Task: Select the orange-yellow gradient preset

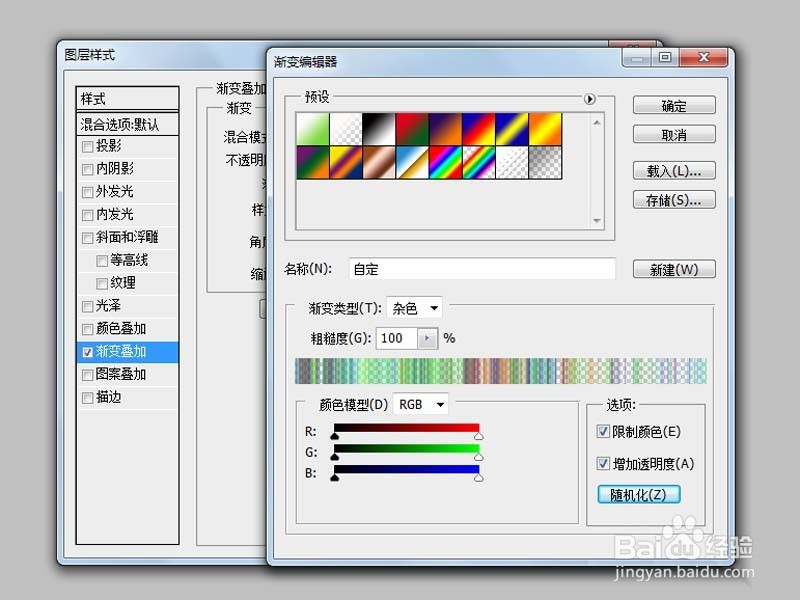Action: point(545,128)
